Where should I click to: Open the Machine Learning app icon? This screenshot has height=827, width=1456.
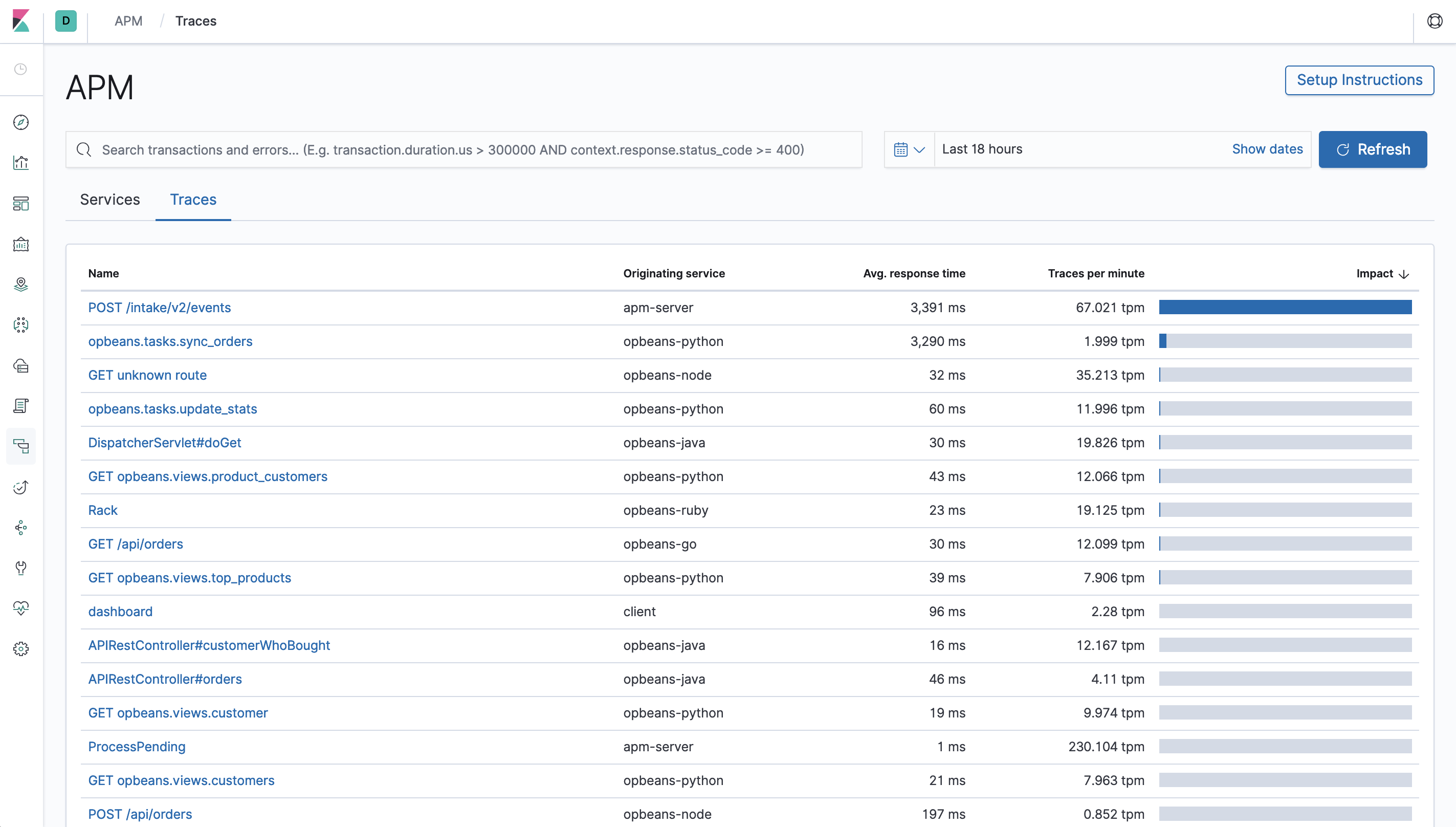pos(21,325)
